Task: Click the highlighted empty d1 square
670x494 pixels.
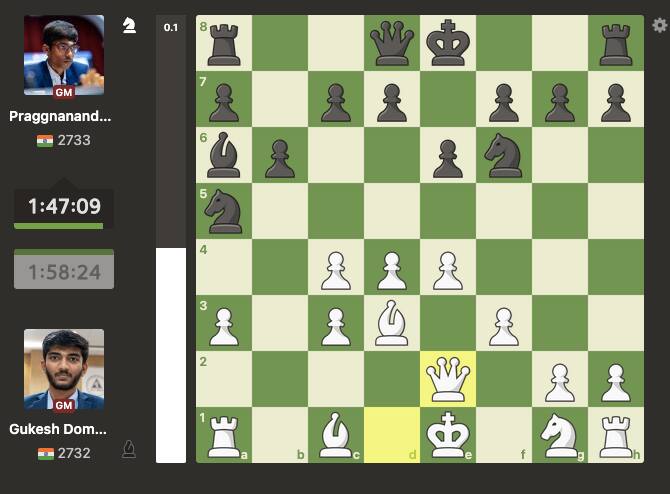Action: [x=392, y=435]
